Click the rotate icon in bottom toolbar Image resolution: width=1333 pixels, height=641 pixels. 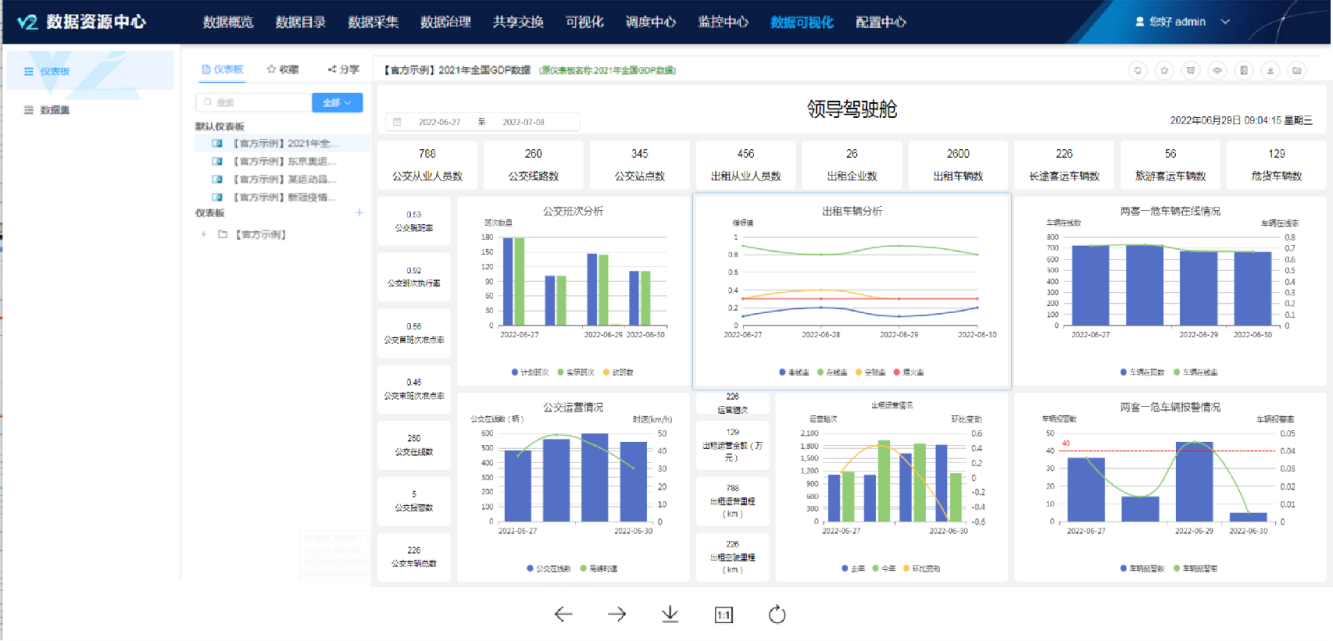click(777, 614)
